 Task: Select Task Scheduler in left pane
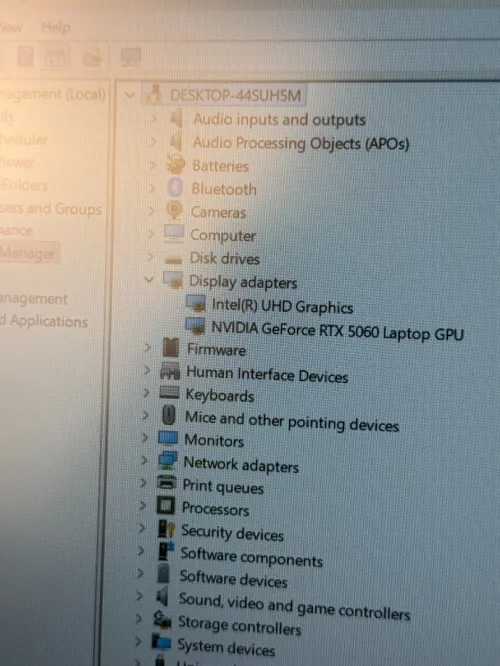24,139
